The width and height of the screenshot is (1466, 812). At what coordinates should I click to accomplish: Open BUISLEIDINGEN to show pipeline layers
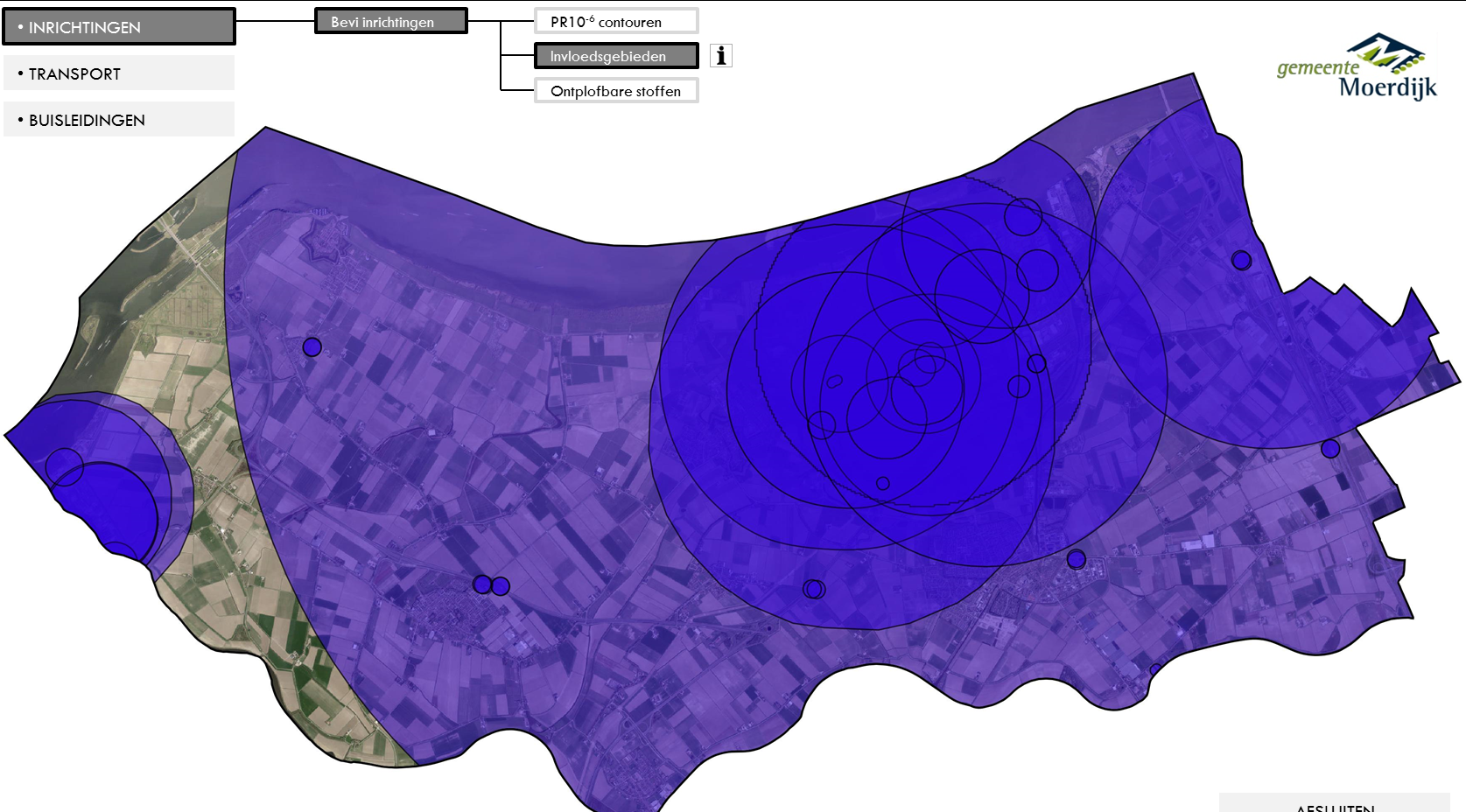118,119
